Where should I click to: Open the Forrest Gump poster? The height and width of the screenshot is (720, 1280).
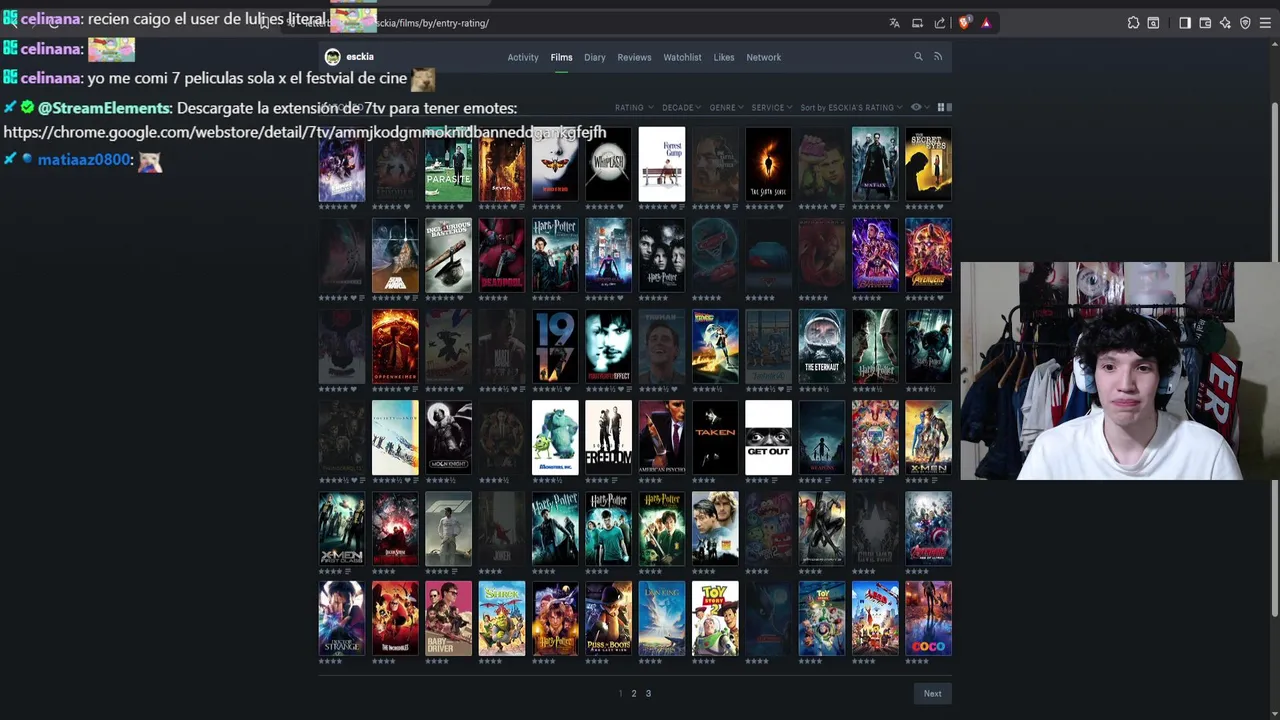[662, 164]
